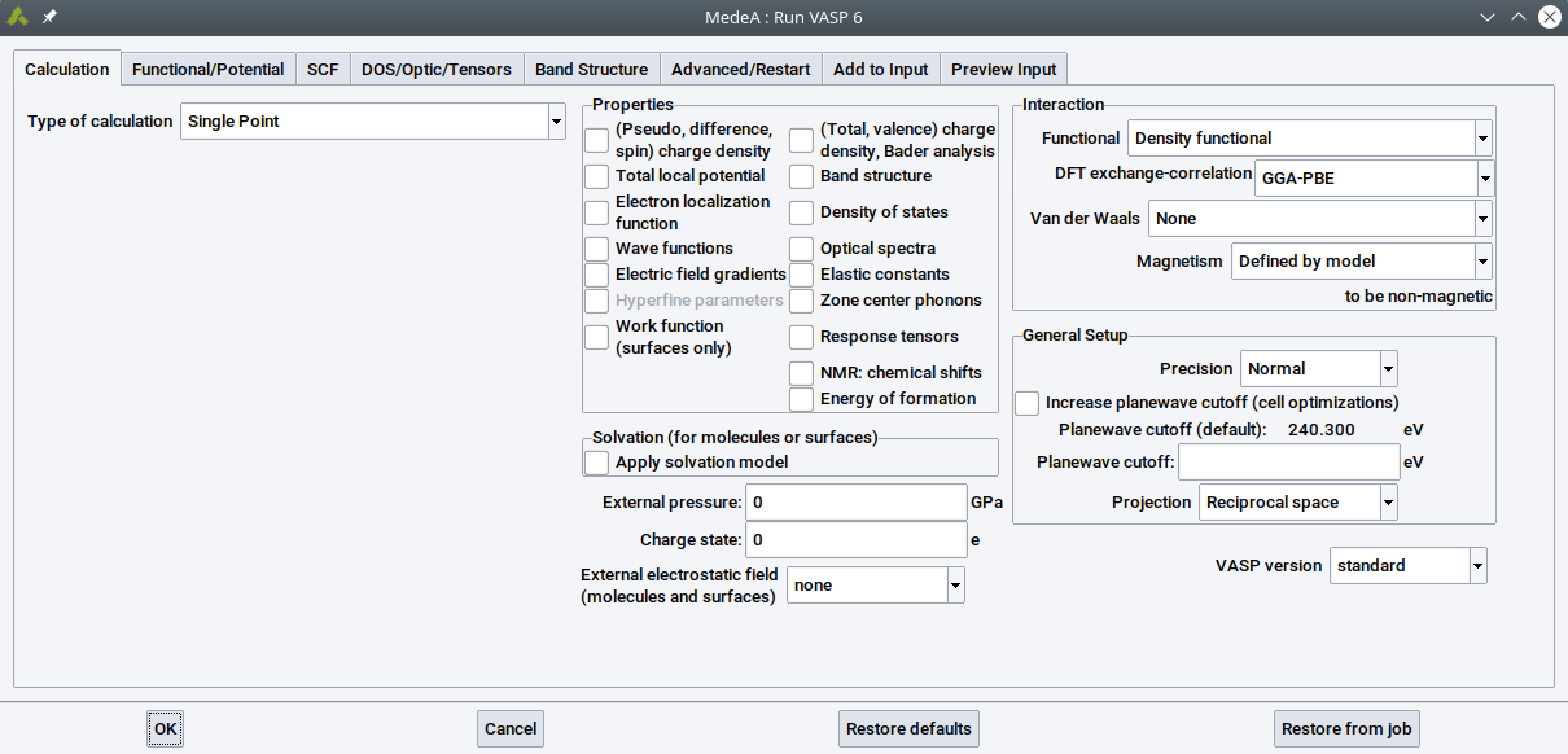
Task: Enable (Total, valence) charge density Bader checkbox
Action: coord(801,140)
